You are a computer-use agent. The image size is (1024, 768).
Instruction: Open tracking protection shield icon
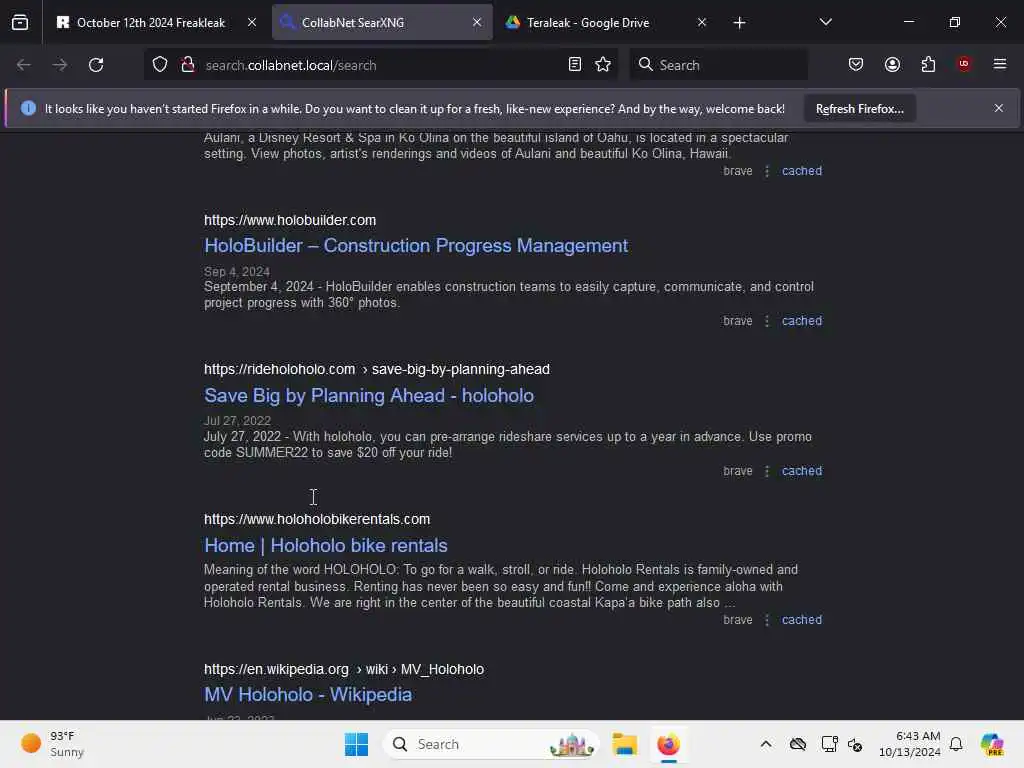160,65
